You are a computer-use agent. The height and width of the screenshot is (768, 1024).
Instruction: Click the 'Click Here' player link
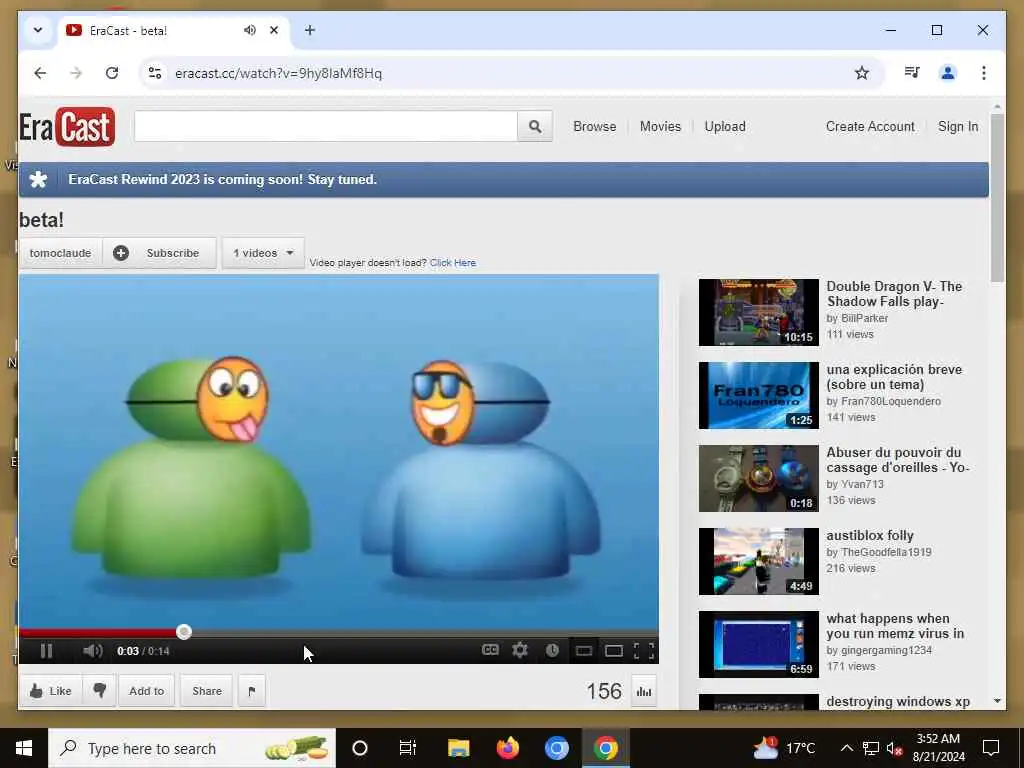453,263
